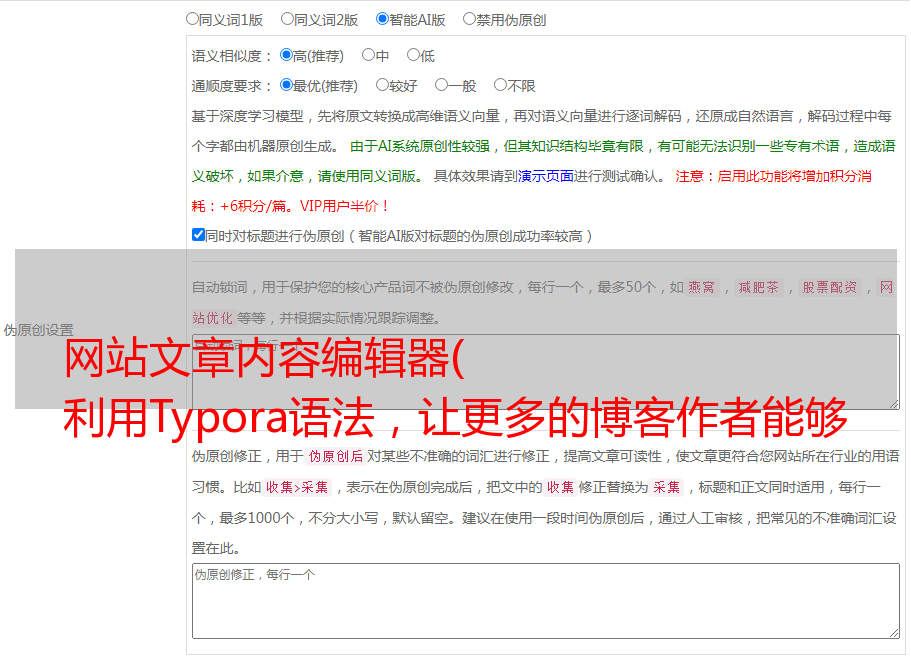The height and width of the screenshot is (658, 911).
Task: Click the 语义相似度 label
Action: [232, 56]
